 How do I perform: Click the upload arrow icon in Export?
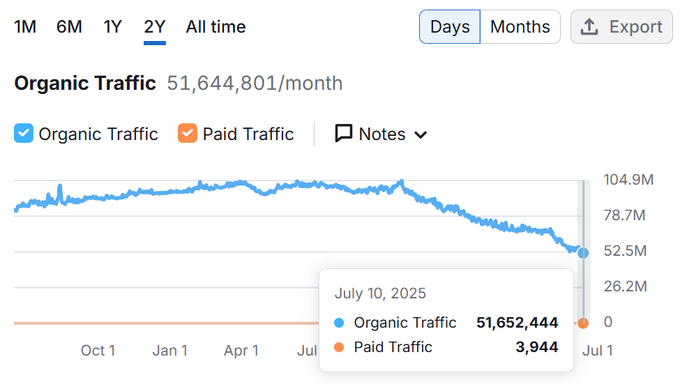point(589,27)
